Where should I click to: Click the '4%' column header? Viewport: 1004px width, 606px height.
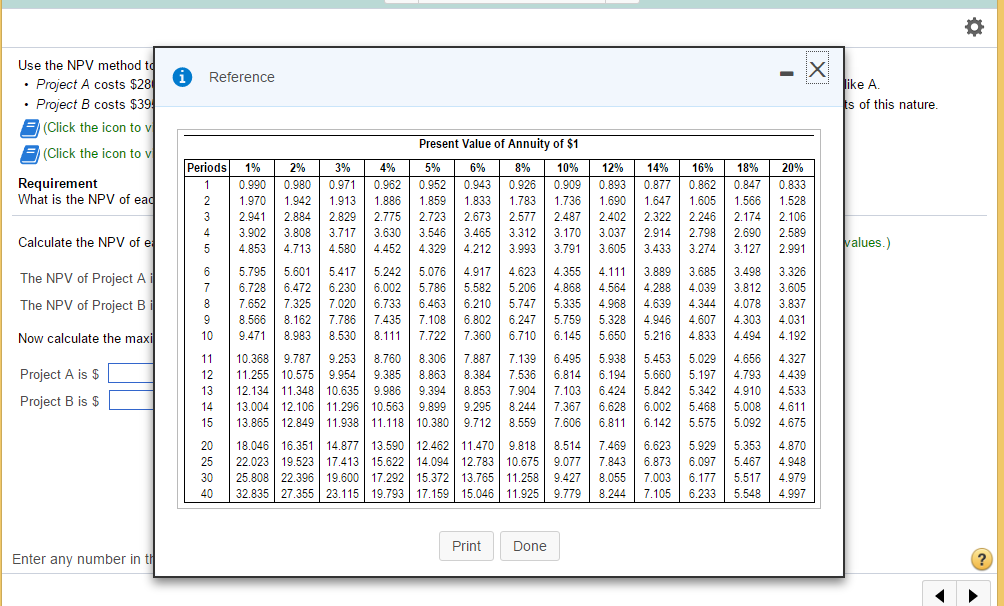(x=387, y=168)
